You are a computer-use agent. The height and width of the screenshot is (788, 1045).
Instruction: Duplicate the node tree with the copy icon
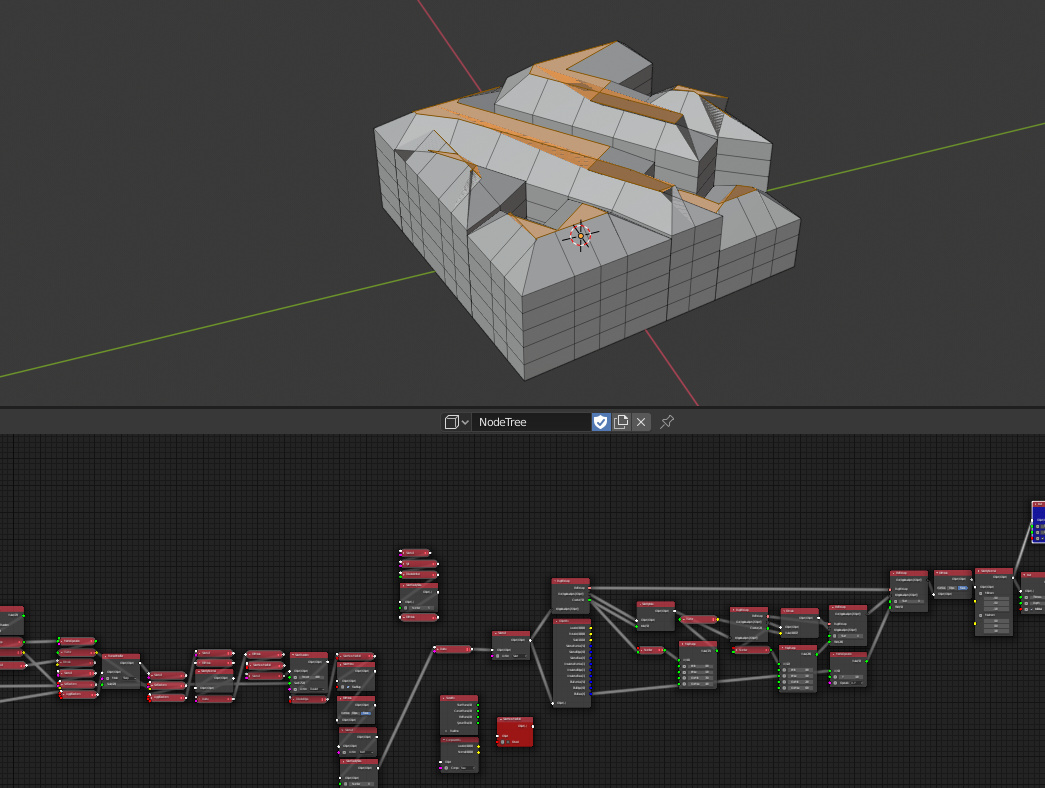[620, 422]
